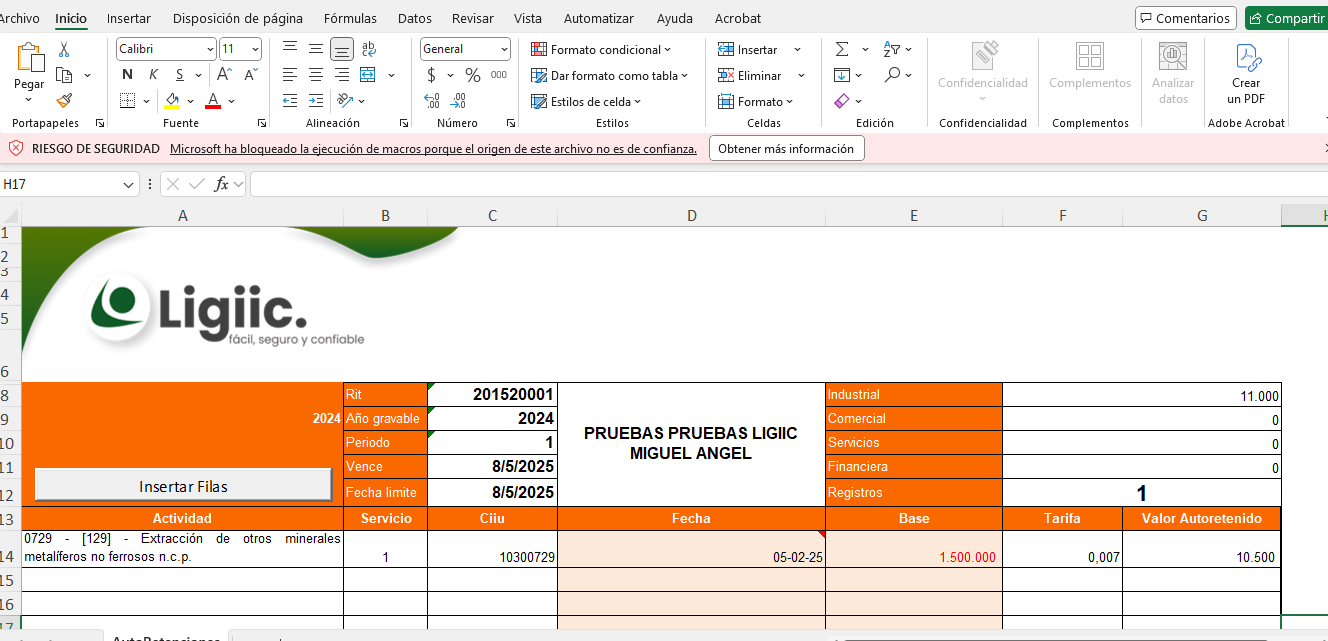The height and width of the screenshot is (641, 1328).
Task: Apply thousands separator 000 style
Action: [x=498, y=75]
